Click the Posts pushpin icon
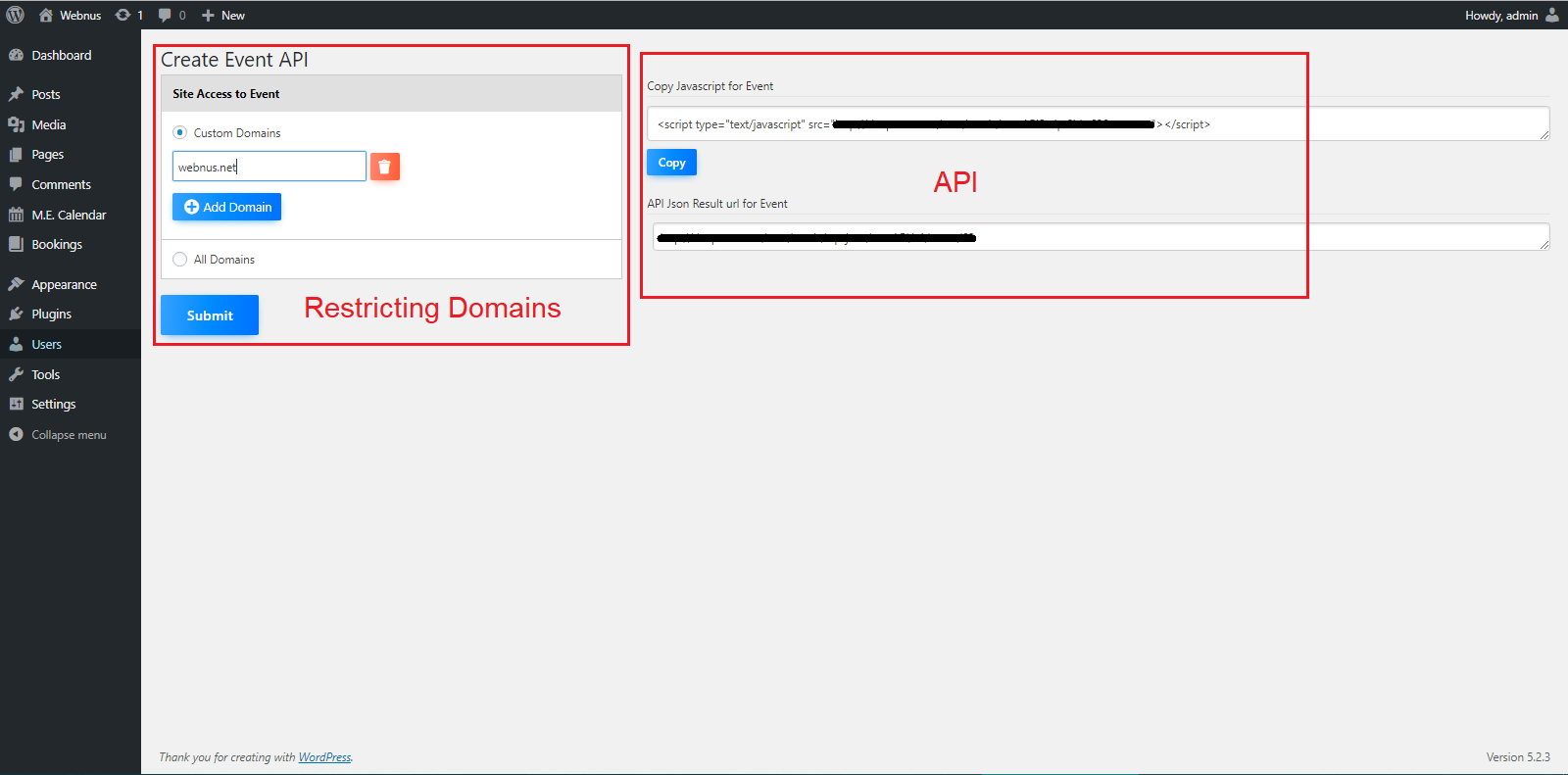 click(16, 94)
